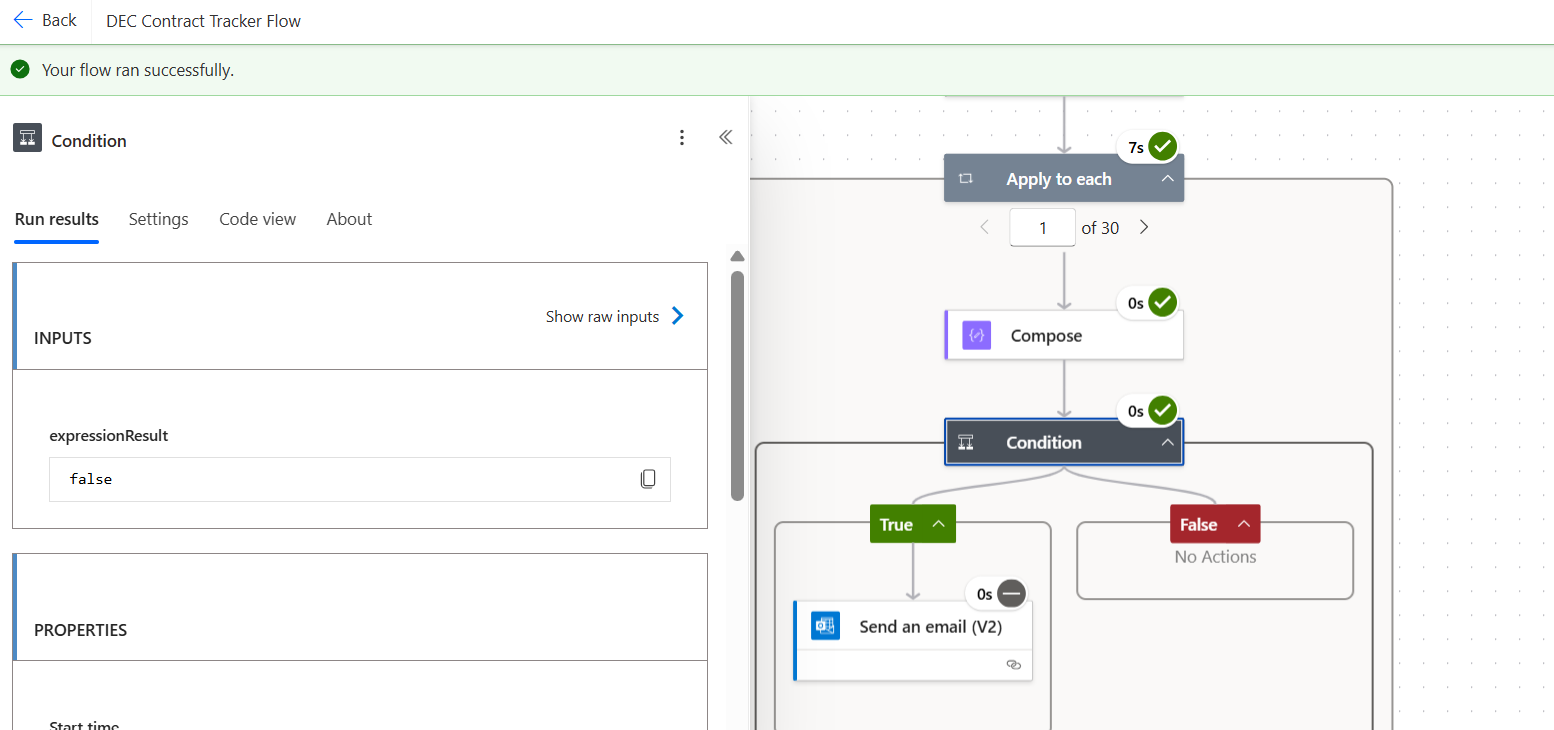This screenshot has height=730, width=1554.
Task: Go to next iteration of the loop
Action: click(x=1144, y=227)
